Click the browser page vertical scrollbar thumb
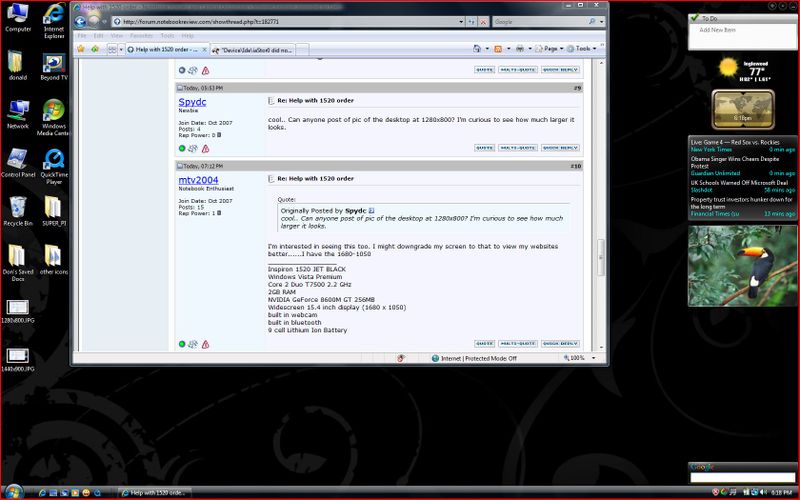800x500 pixels. click(601, 258)
